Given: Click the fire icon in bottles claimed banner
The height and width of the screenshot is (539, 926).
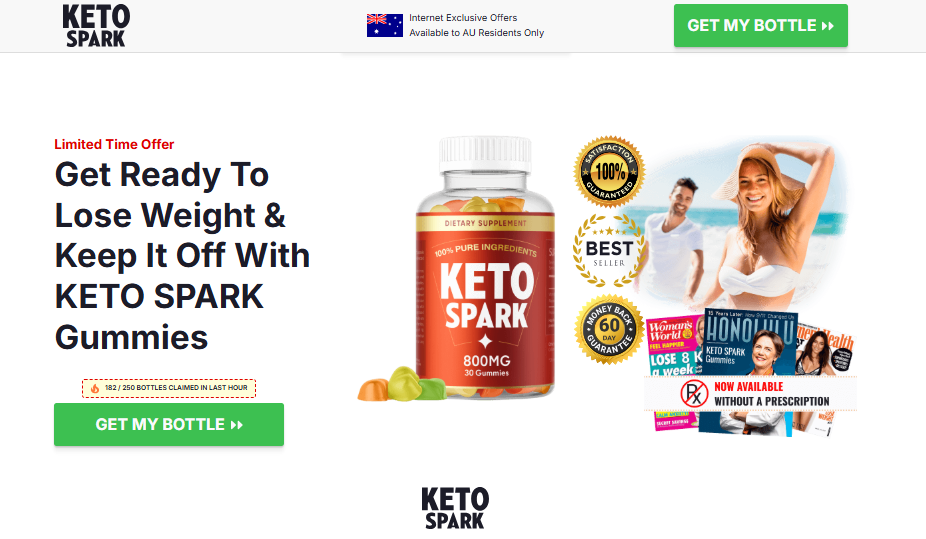Looking at the screenshot, I should click(x=94, y=388).
